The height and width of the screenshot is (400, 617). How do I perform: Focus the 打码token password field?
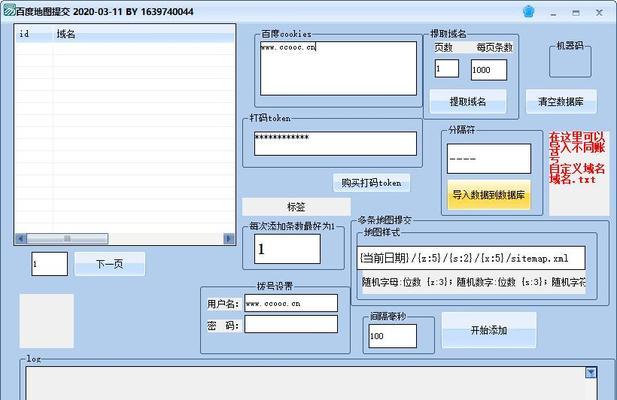pos(335,144)
